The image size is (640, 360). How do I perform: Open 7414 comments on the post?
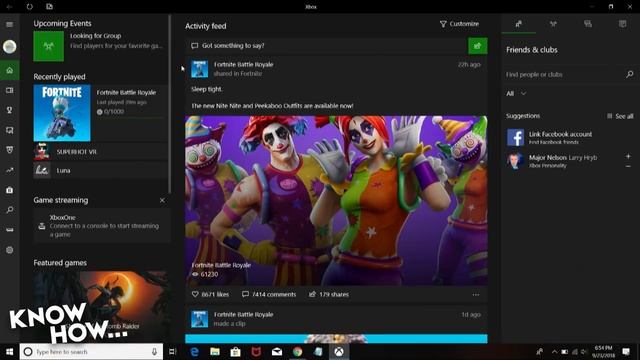269,294
